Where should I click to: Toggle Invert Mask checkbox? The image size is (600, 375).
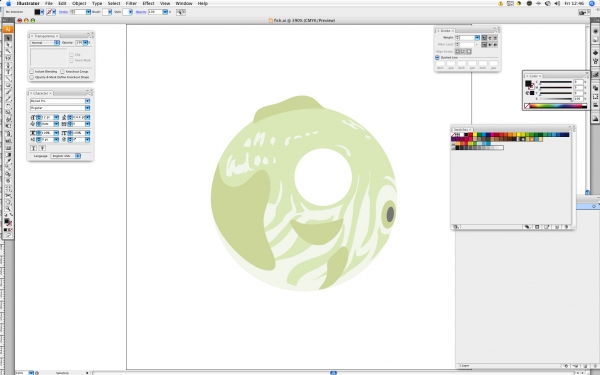point(71,60)
